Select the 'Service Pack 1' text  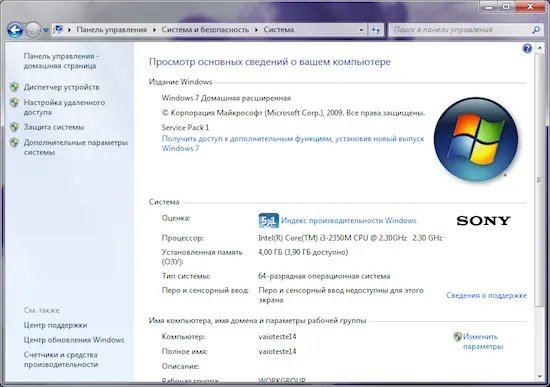point(185,127)
